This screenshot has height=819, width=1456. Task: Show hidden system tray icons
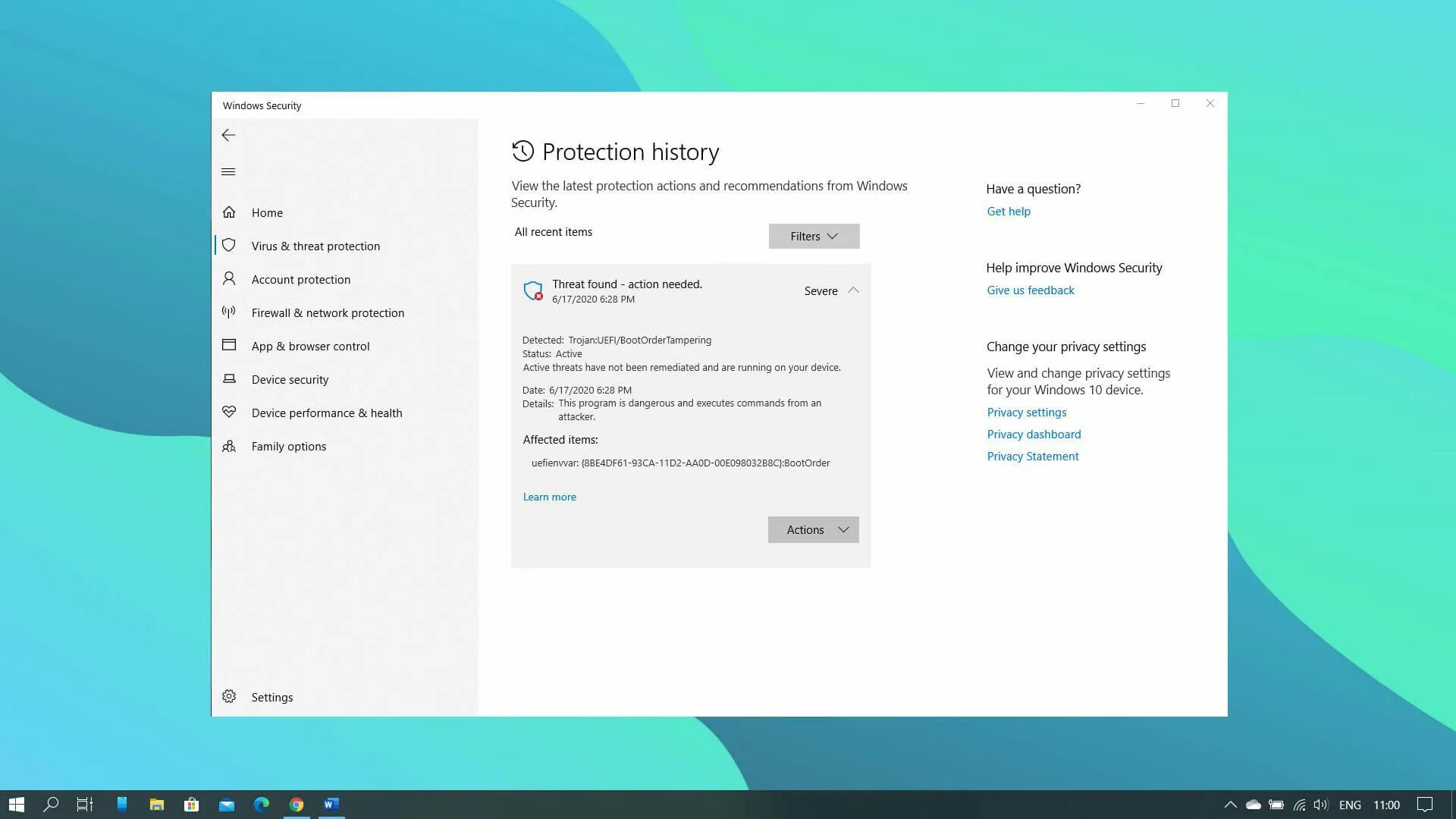[x=1231, y=805]
